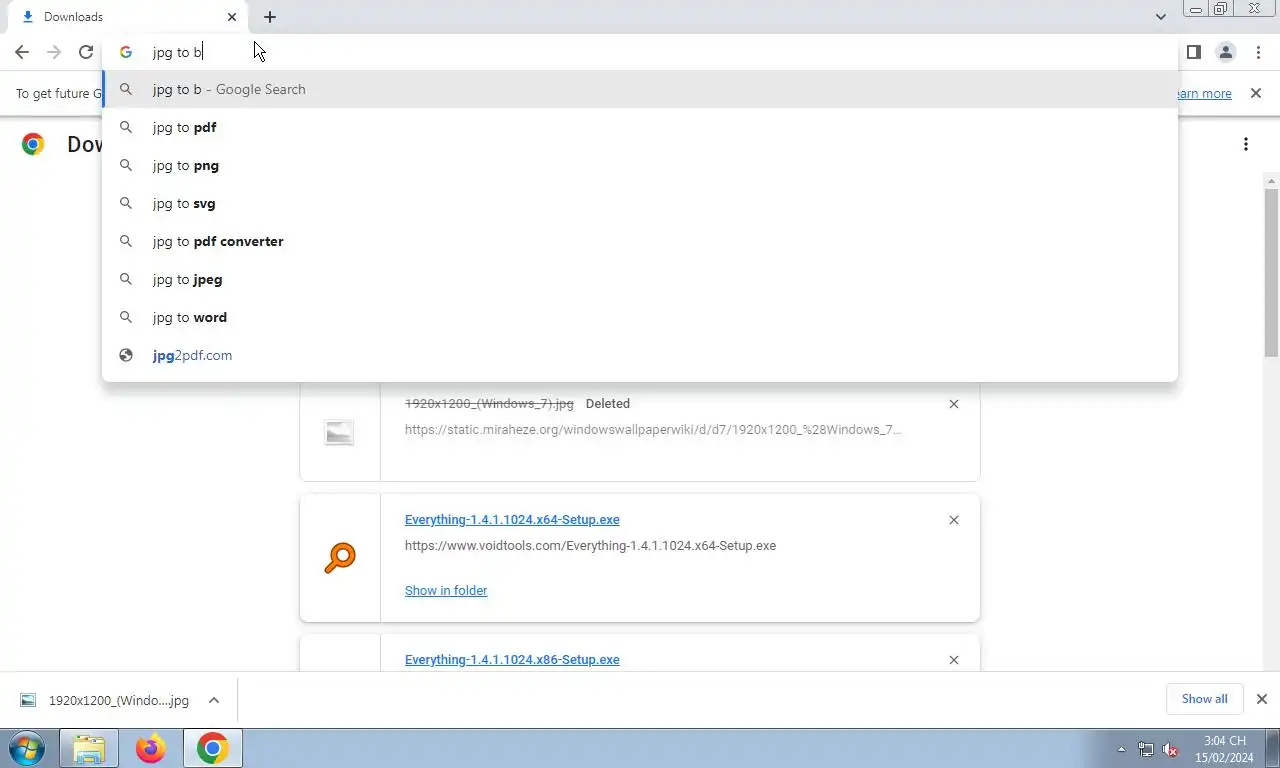Select the 'jpg to svg' suggestion

click(x=640, y=203)
